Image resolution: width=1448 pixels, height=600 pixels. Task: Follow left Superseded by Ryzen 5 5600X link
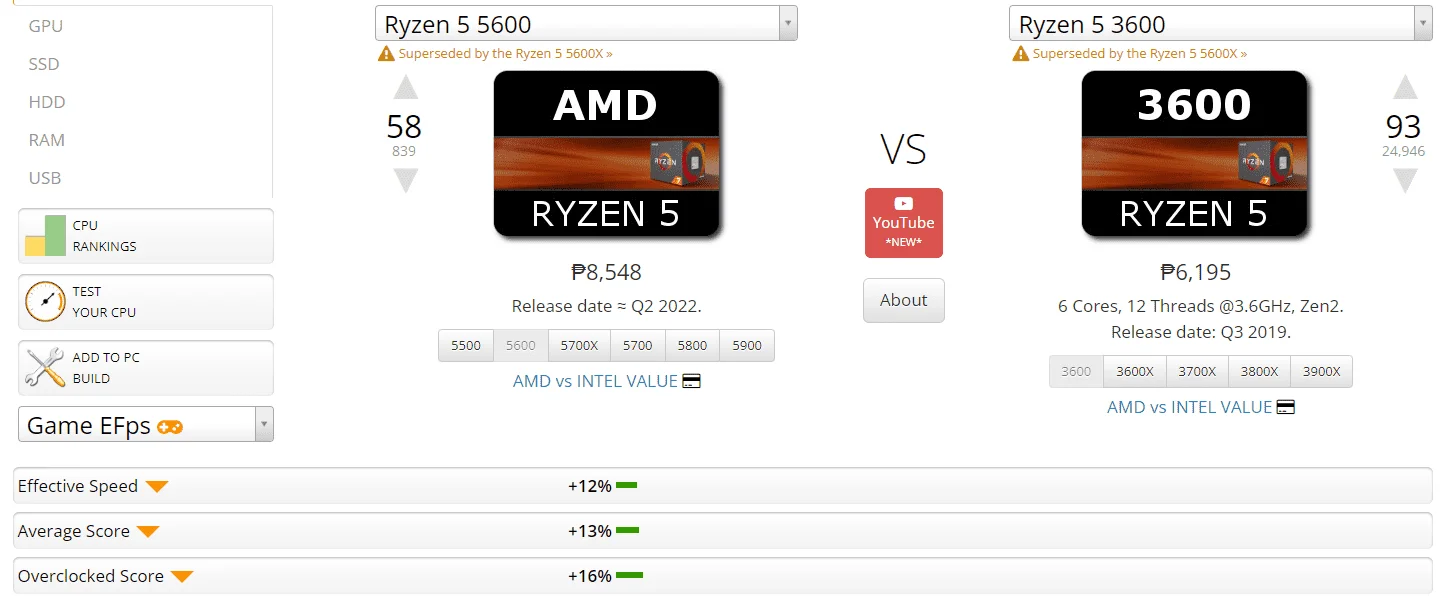[x=505, y=54]
